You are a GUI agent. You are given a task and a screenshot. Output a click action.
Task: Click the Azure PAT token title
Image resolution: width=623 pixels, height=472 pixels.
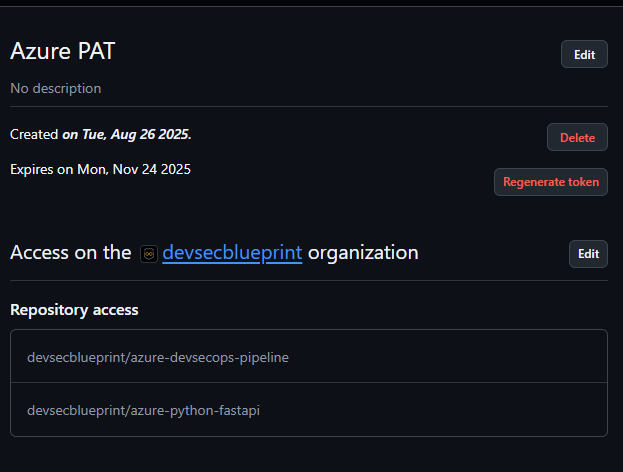[62, 52]
